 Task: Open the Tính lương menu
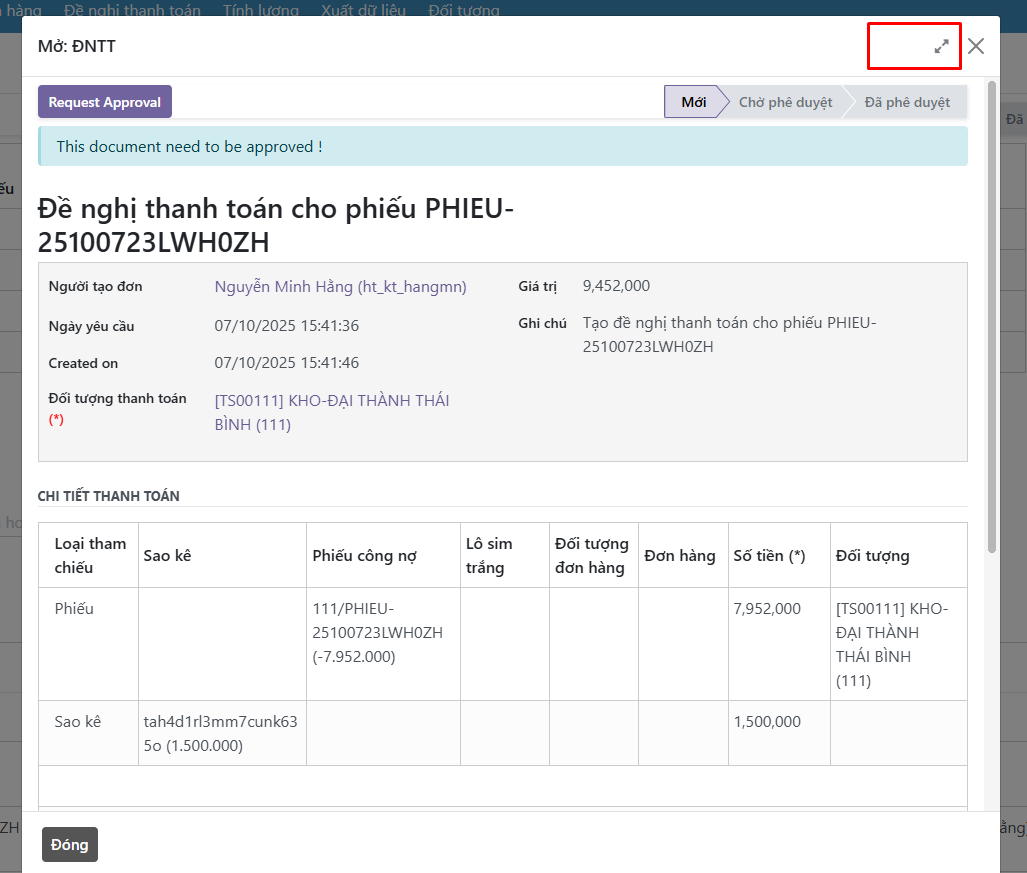(260, 10)
